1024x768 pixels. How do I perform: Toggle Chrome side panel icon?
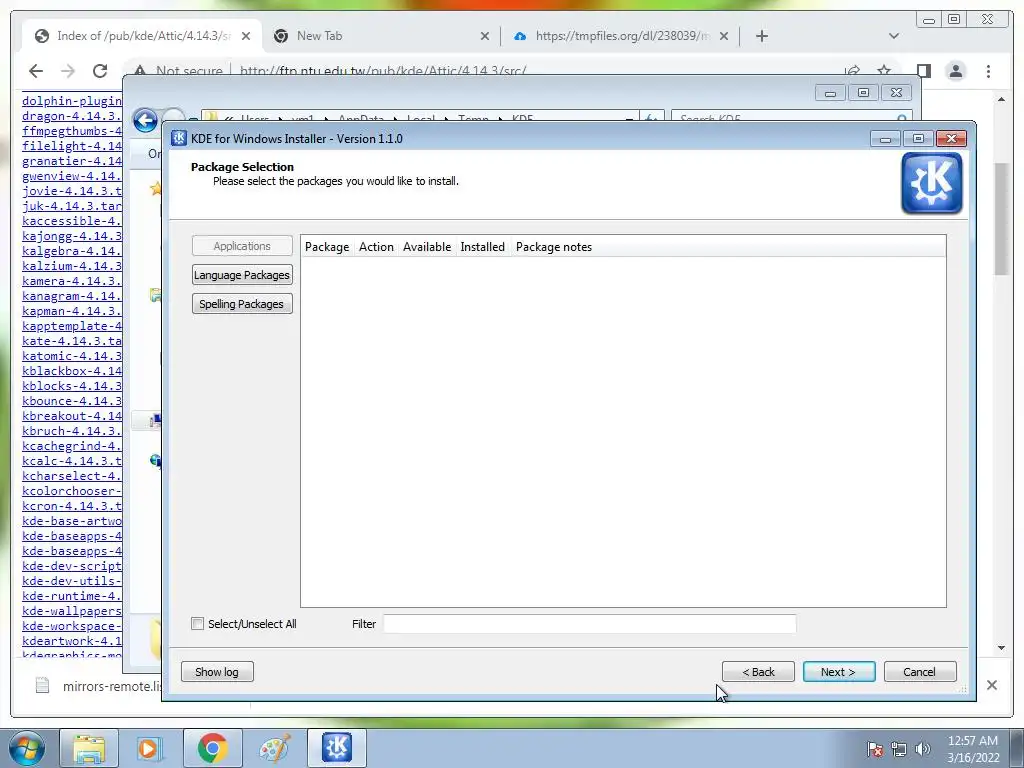pos(923,71)
